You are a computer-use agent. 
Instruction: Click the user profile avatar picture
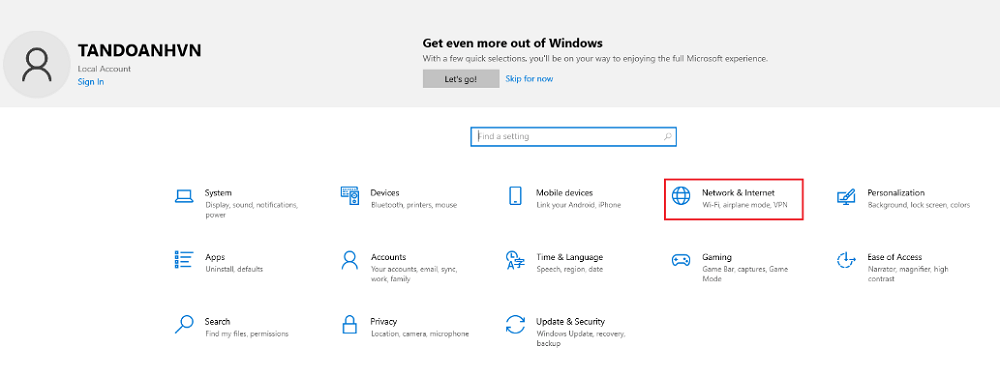(36, 64)
